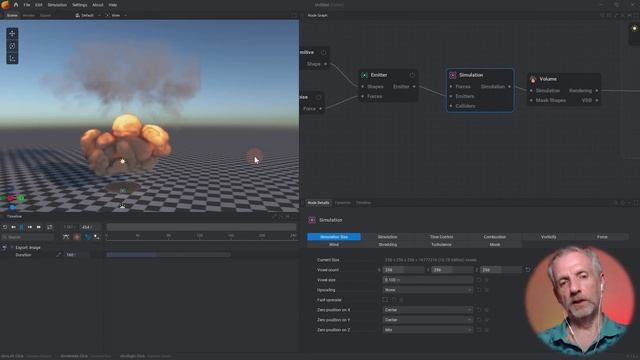Image resolution: width=640 pixels, height=360 pixels.
Task: Open the Upscaling dropdown
Action: [428, 290]
